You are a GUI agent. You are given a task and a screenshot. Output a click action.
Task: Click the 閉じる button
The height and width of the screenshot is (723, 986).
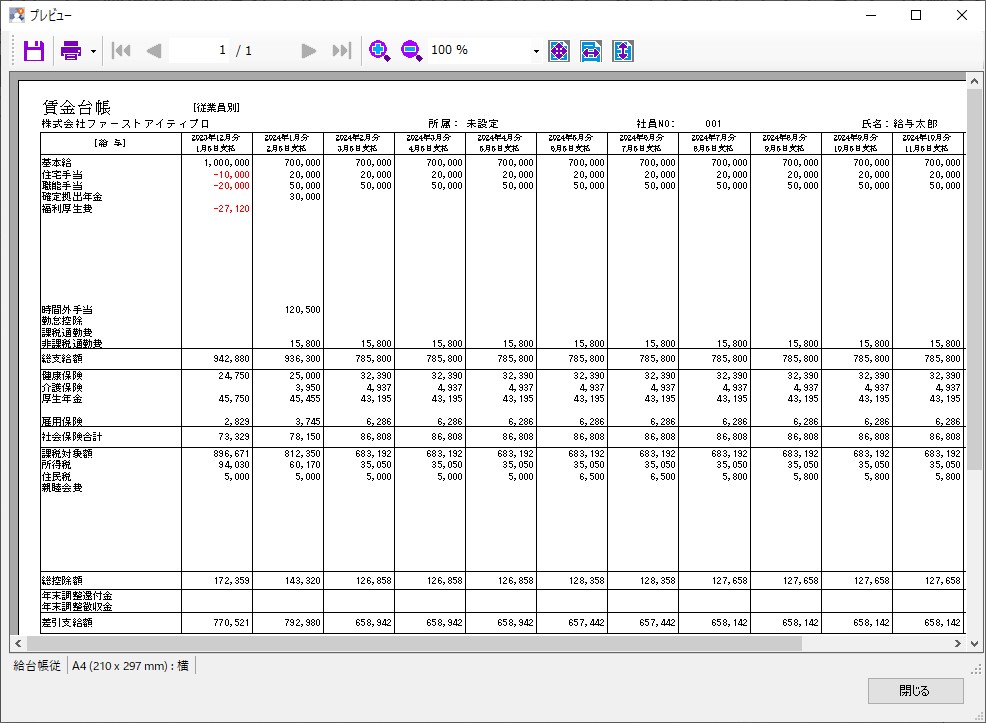[915, 690]
